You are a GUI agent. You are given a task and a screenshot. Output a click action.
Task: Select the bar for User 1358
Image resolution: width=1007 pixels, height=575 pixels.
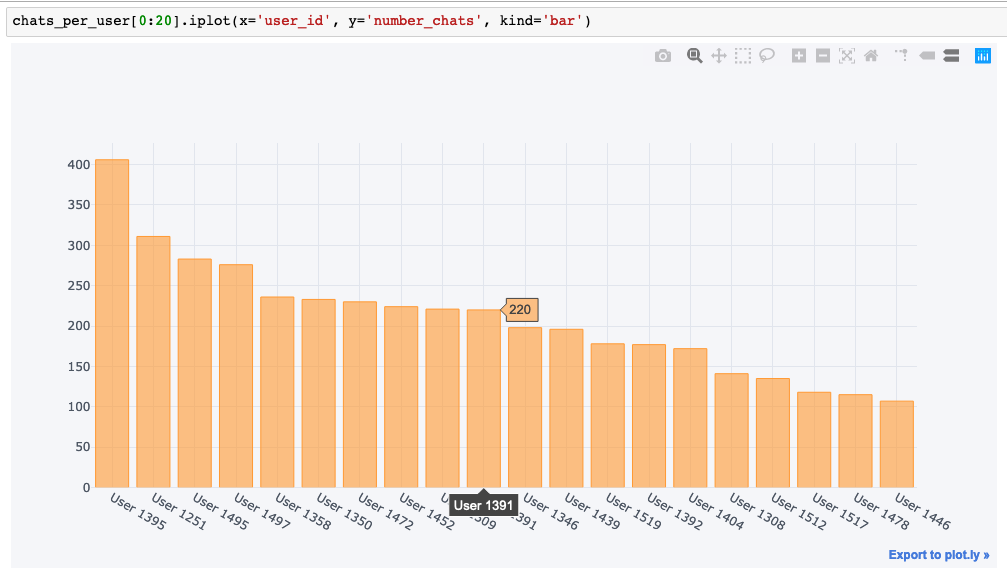point(277,392)
